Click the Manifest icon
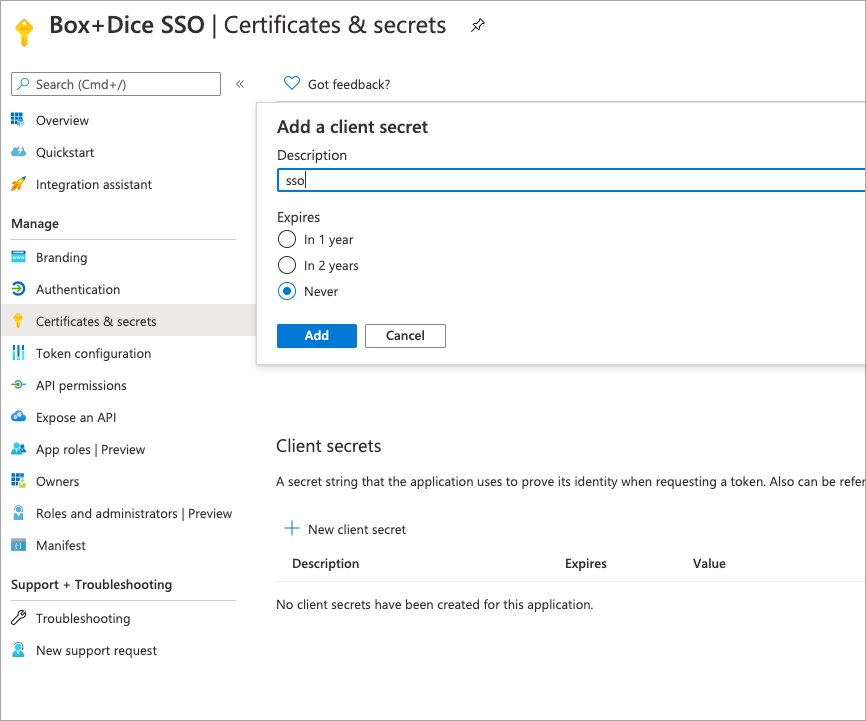Image resolution: width=866 pixels, height=721 pixels. pos(18,545)
